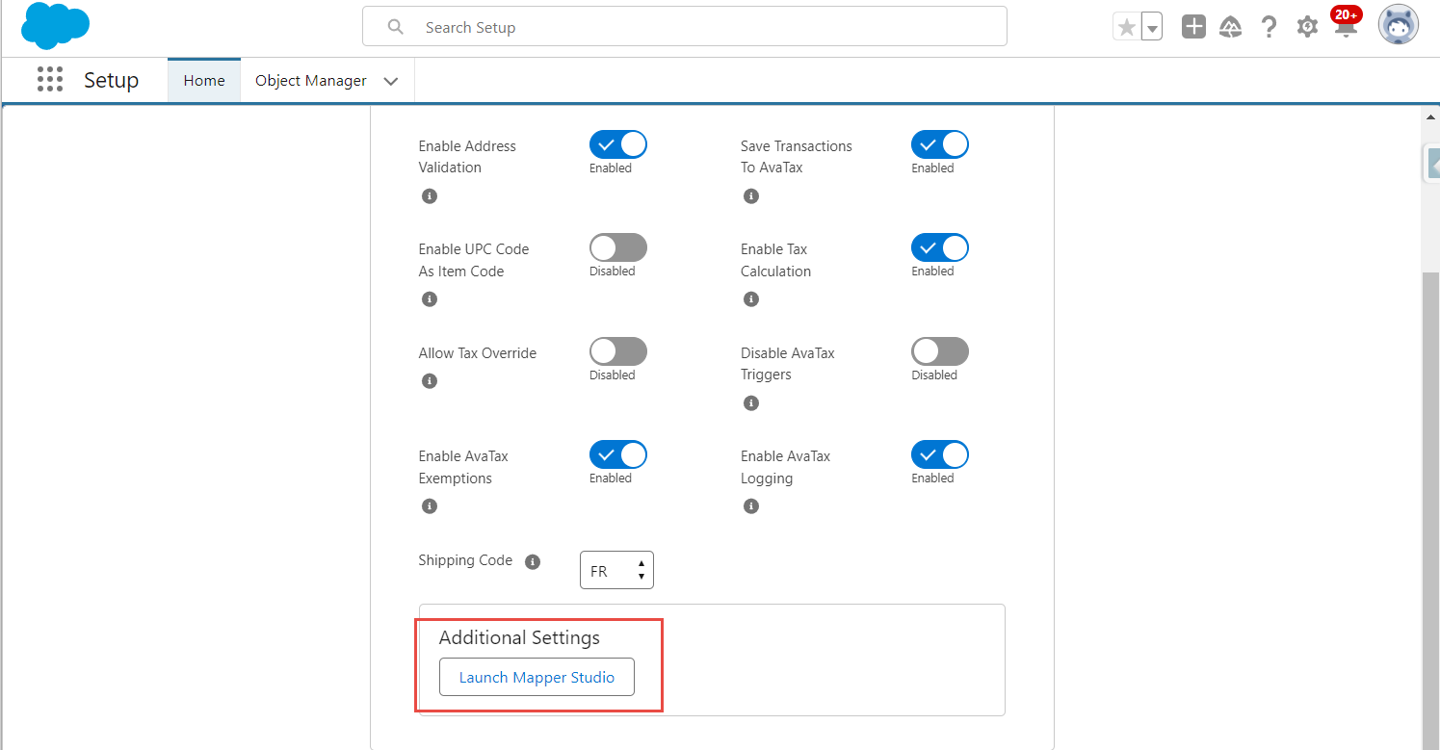This screenshot has width=1440, height=750.
Task: Click info icon under Enable UPC Code
Action: 430,299
